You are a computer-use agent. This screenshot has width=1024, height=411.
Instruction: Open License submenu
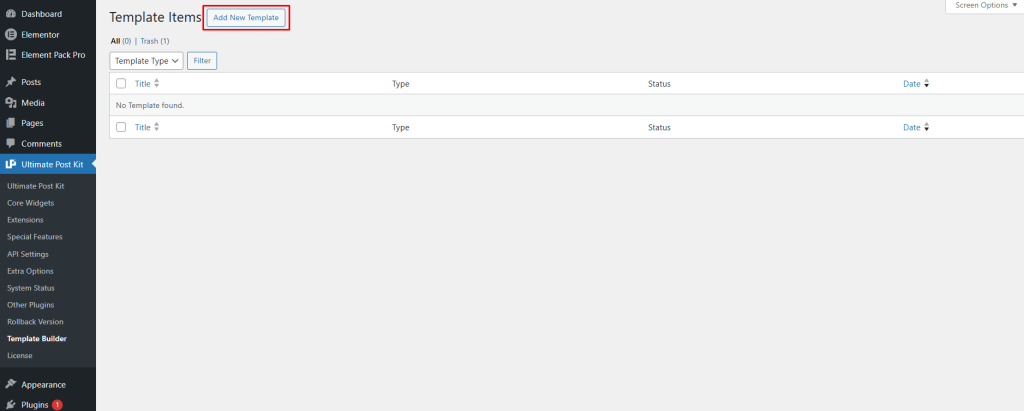pos(20,356)
